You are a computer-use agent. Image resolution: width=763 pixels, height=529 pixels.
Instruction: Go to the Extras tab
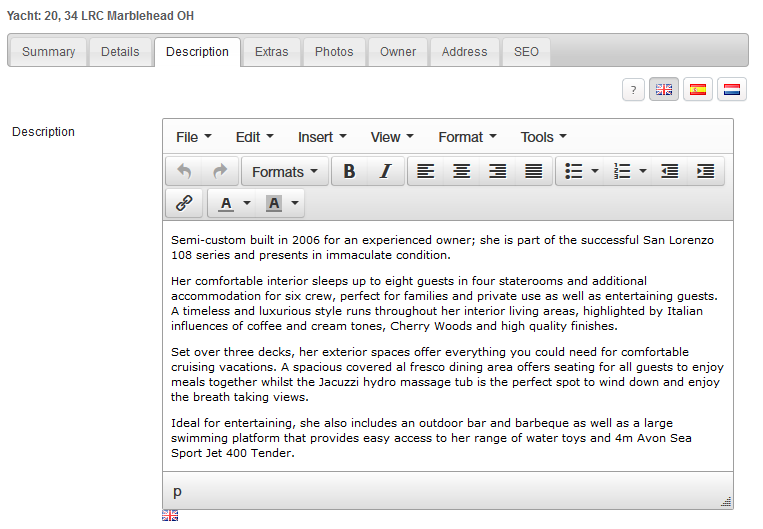coord(272,52)
